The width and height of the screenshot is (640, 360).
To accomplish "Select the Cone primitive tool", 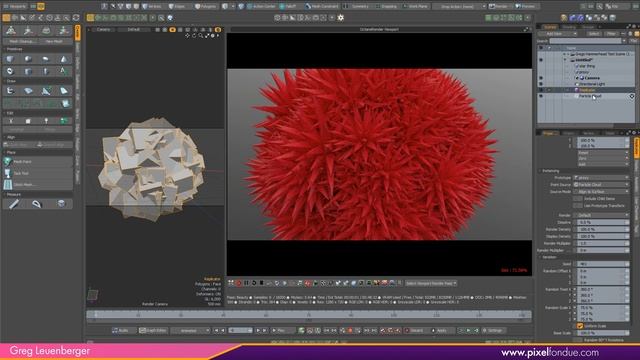I will coord(64,59).
